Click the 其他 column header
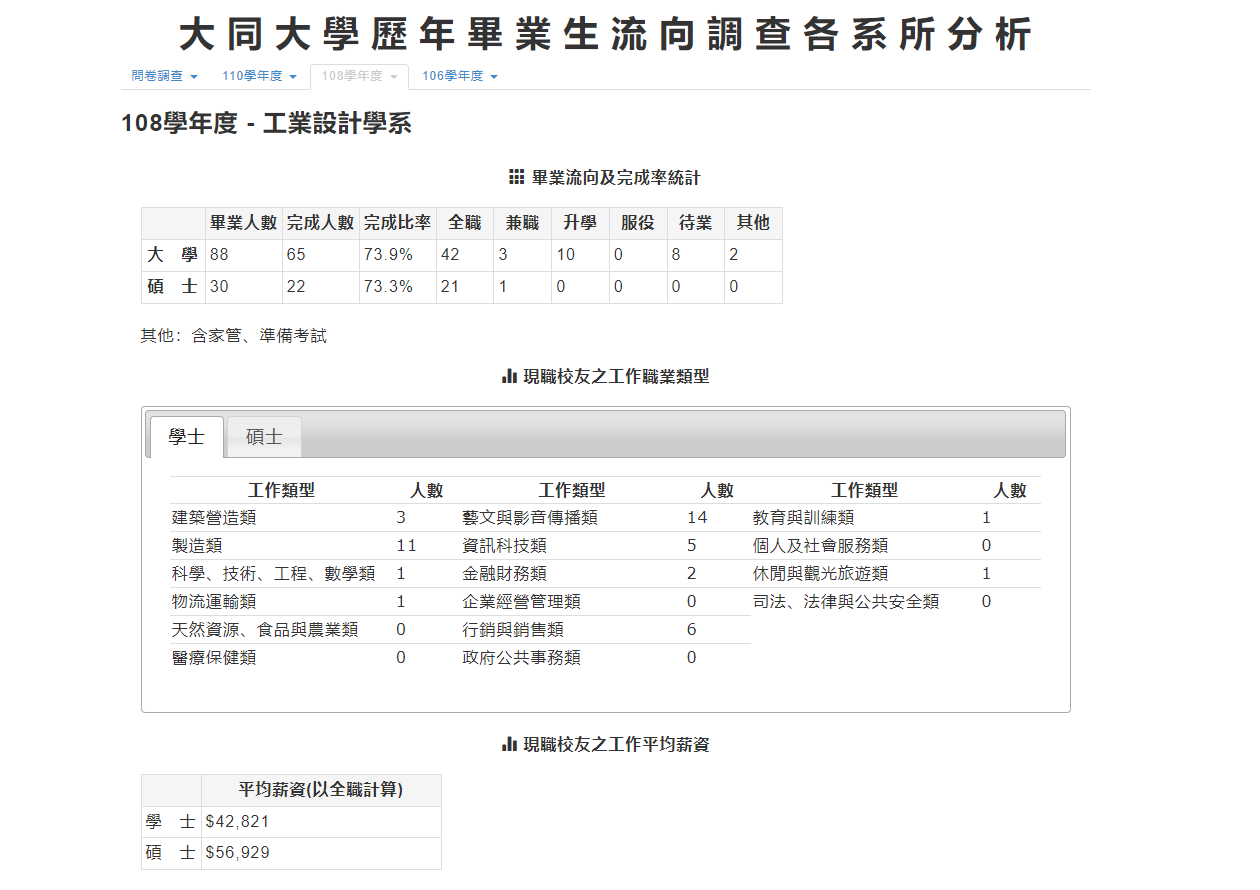Image resolution: width=1260 pixels, height=890 pixels. (x=753, y=223)
